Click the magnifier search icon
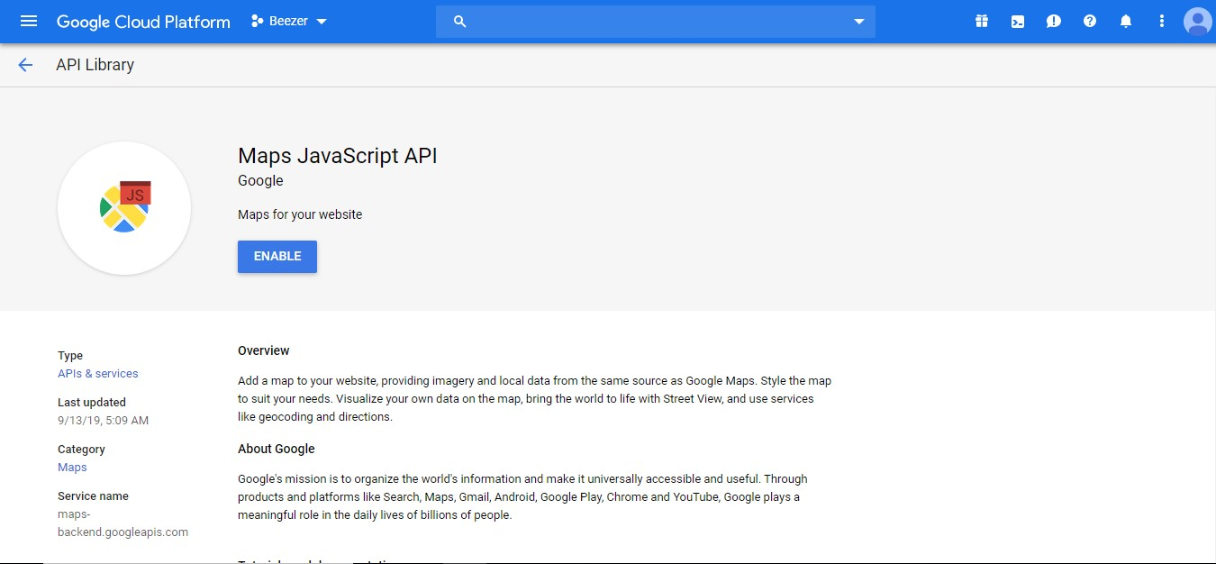This screenshot has height=564, width=1217. tap(460, 21)
